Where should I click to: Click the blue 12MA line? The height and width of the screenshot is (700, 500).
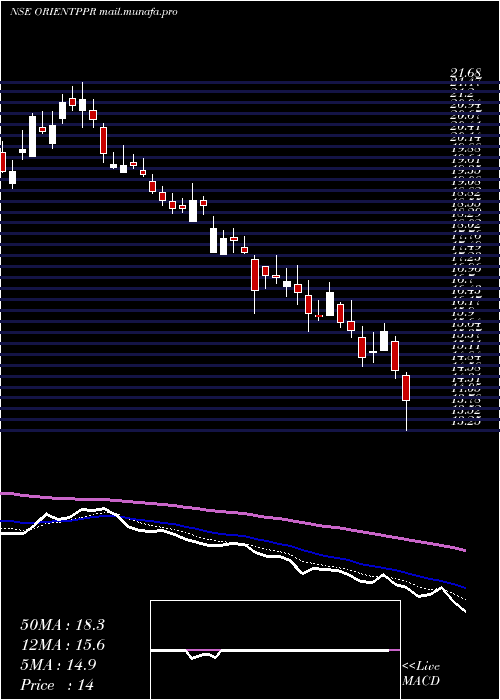tap(232, 537)
